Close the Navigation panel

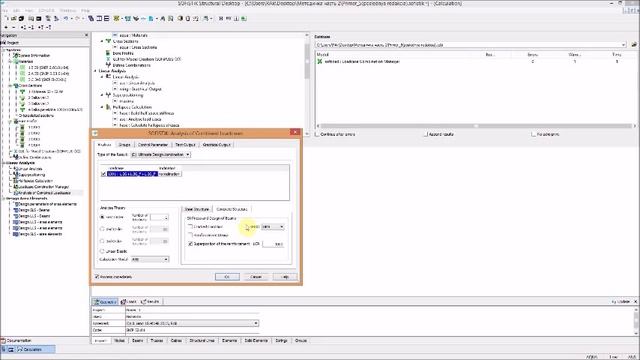pos(86,36)
